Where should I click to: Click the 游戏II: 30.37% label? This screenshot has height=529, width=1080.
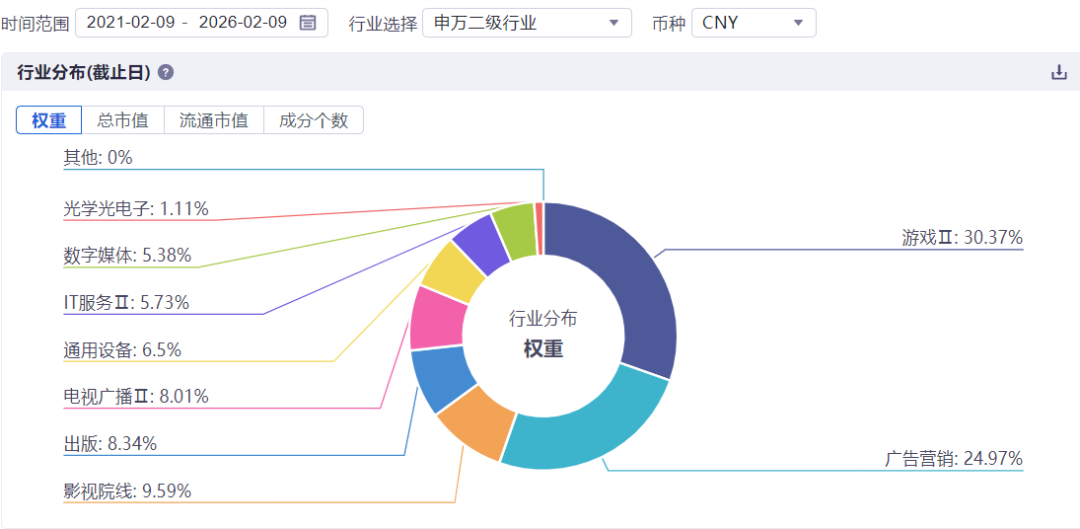click(x=962, y=238)
